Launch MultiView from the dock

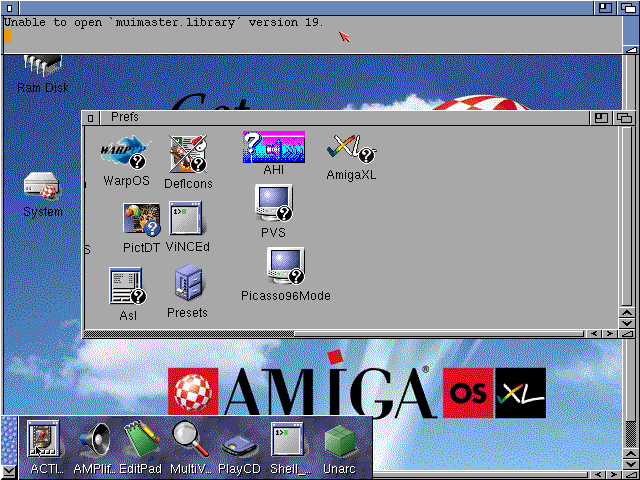pos(190,439)
